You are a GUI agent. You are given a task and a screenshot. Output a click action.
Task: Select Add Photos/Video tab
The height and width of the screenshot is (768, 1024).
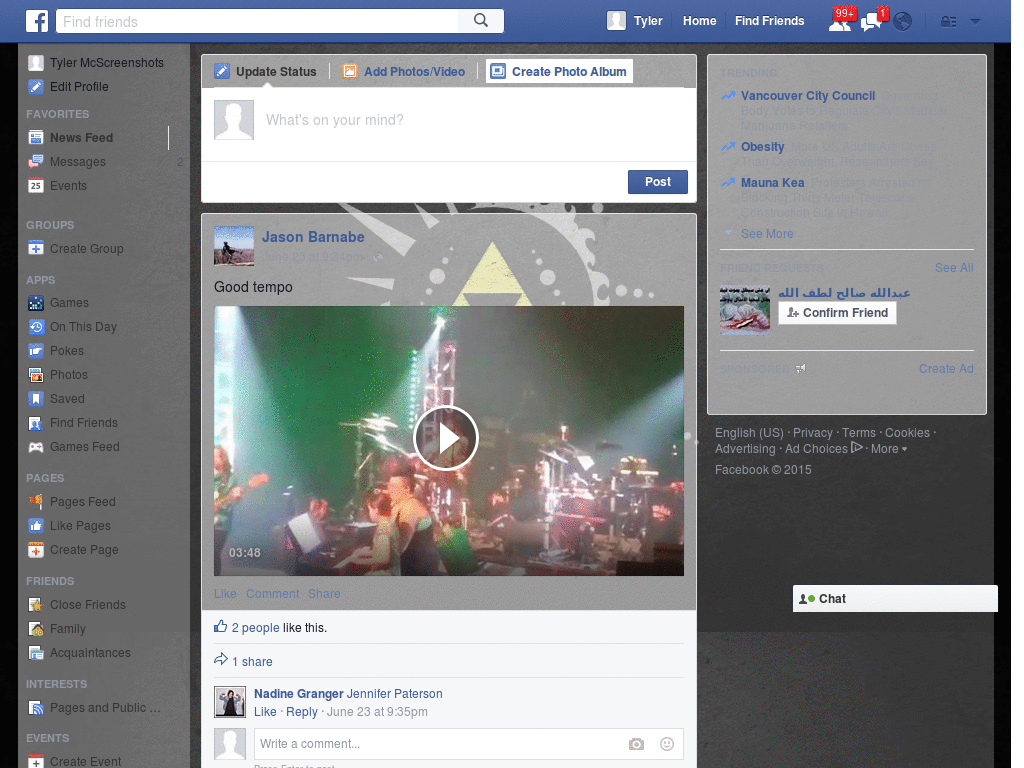point(404,72)
